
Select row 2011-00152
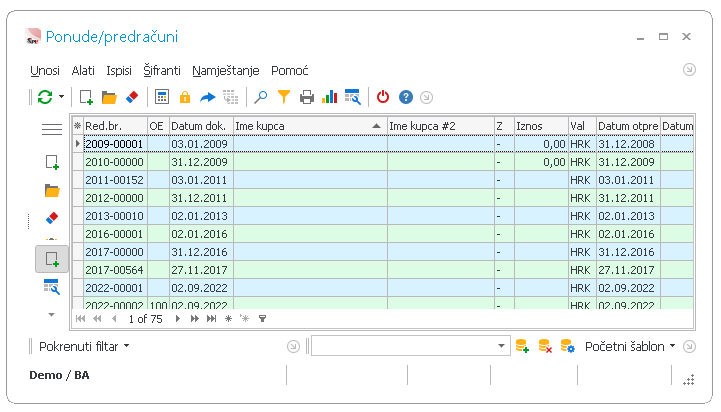[383, 180]
